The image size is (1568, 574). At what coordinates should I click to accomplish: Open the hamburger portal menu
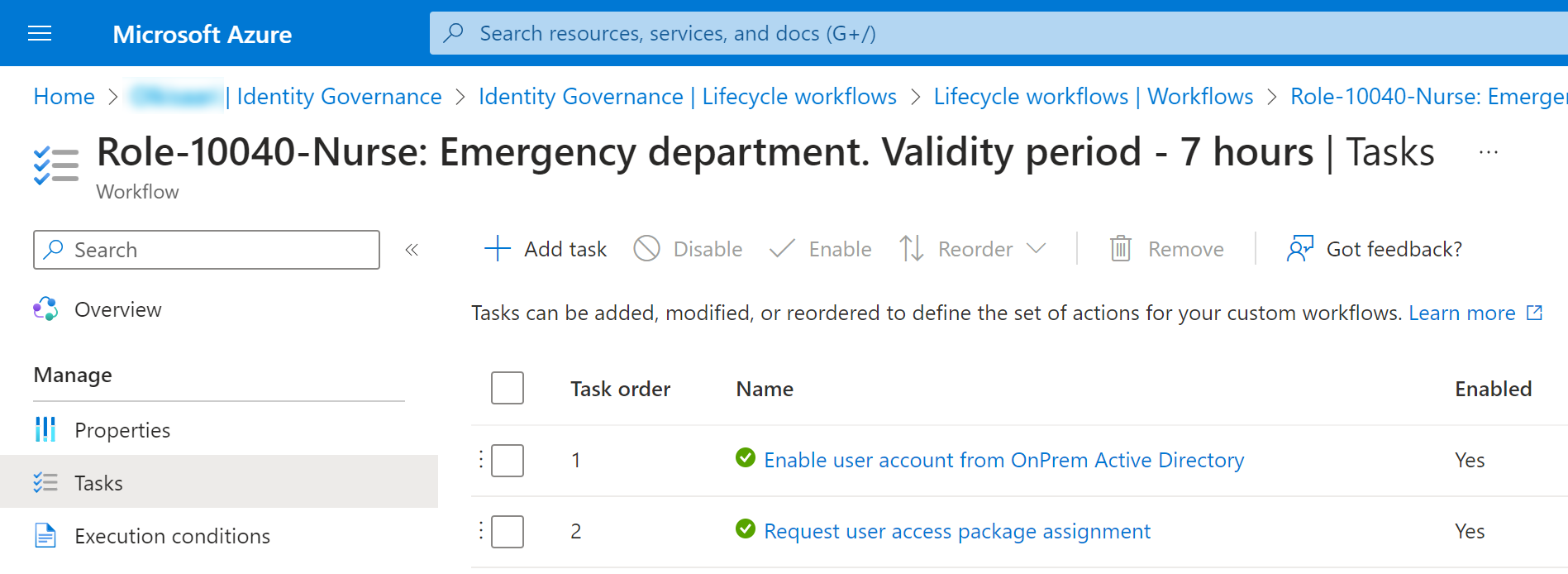tap(40, 33)
